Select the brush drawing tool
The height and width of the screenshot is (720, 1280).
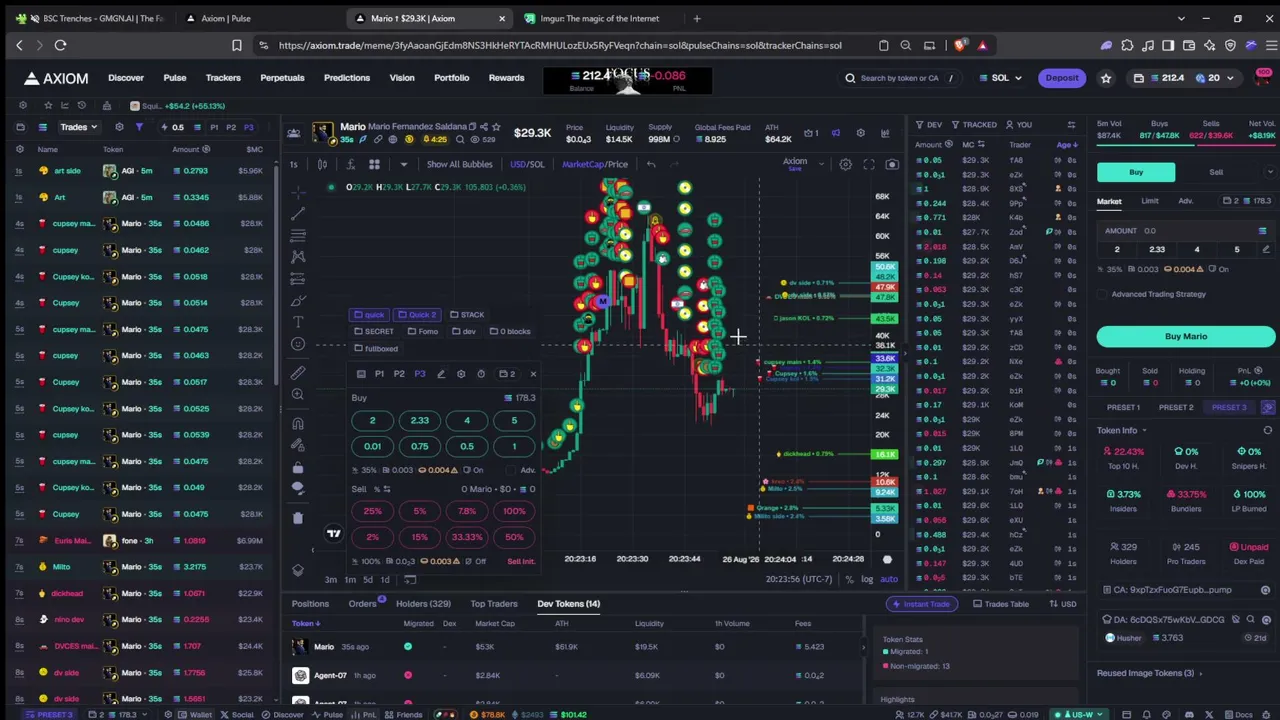[298, 299]
